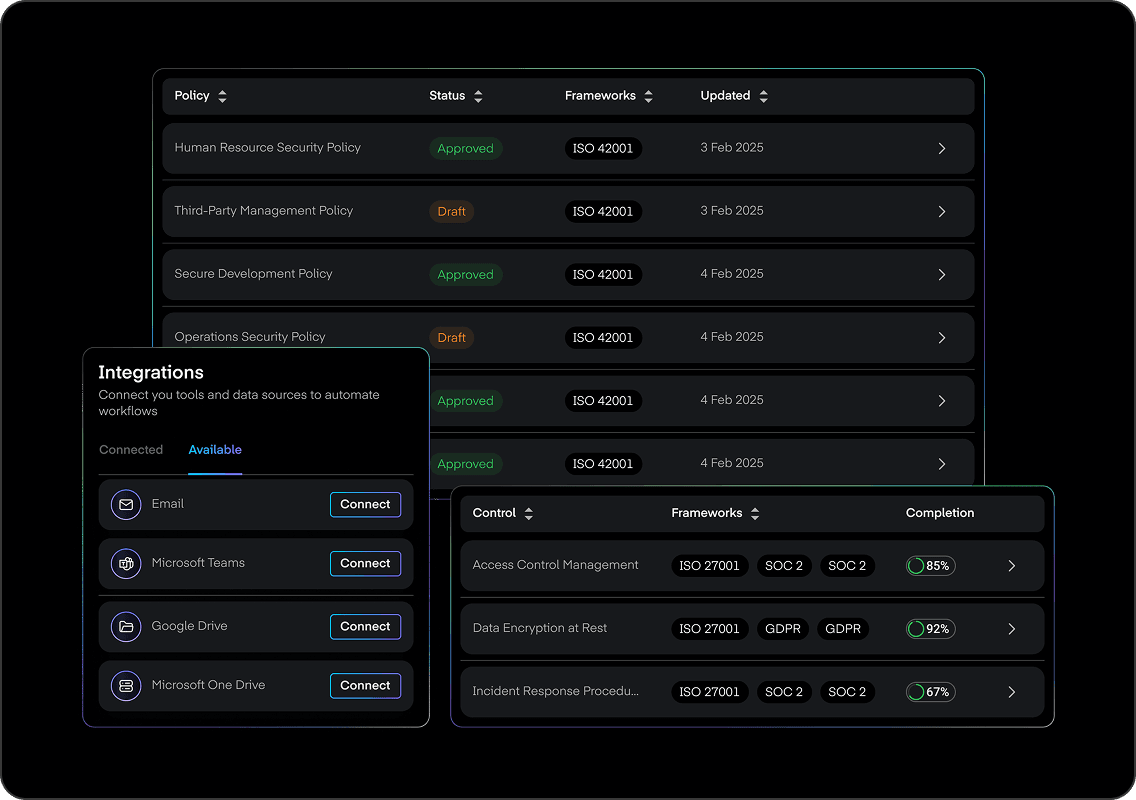This screenshot has width=1136, height=800.
Task: Open Access Control Management chevron
Action: click(1012, 566)
